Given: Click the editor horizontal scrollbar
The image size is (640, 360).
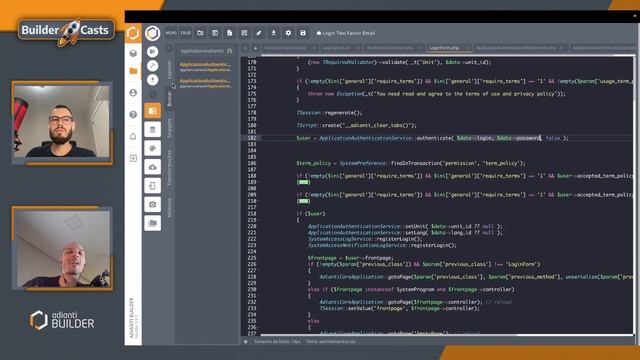Looking at the screenshot, I should (388, 336).
